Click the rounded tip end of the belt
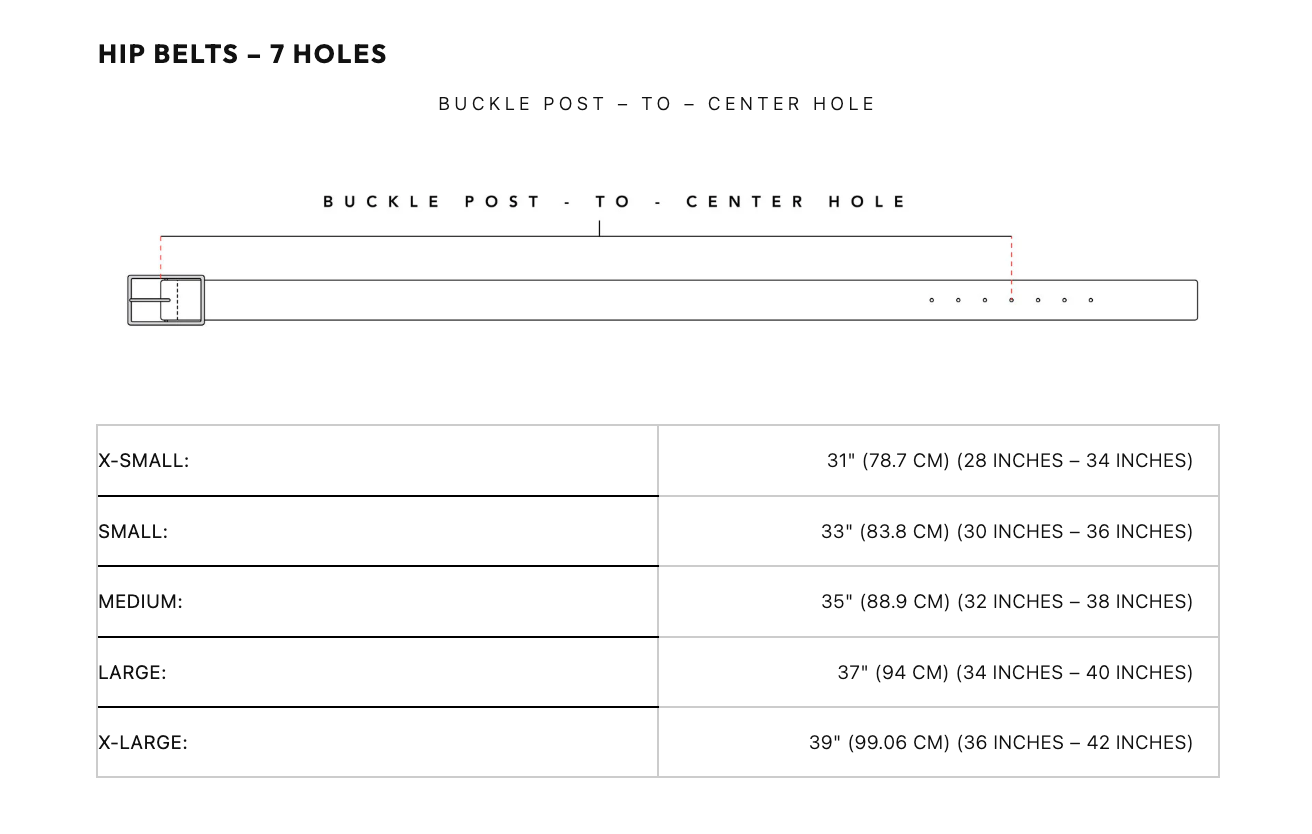Image resolution: width=1312 pixels, height=834 pixels. coord(1194,300)
